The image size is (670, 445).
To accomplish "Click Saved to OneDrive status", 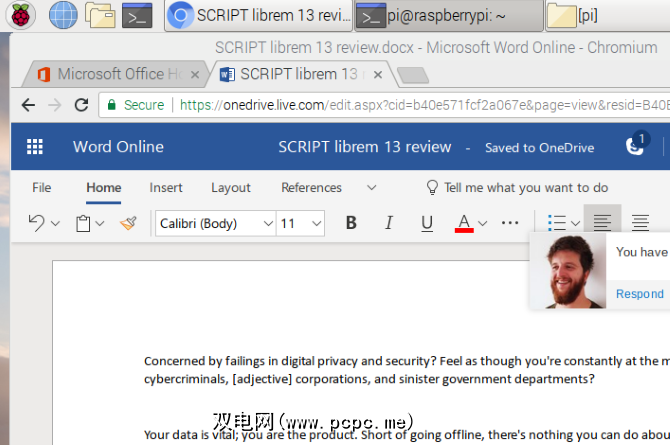I will [539, 147].
